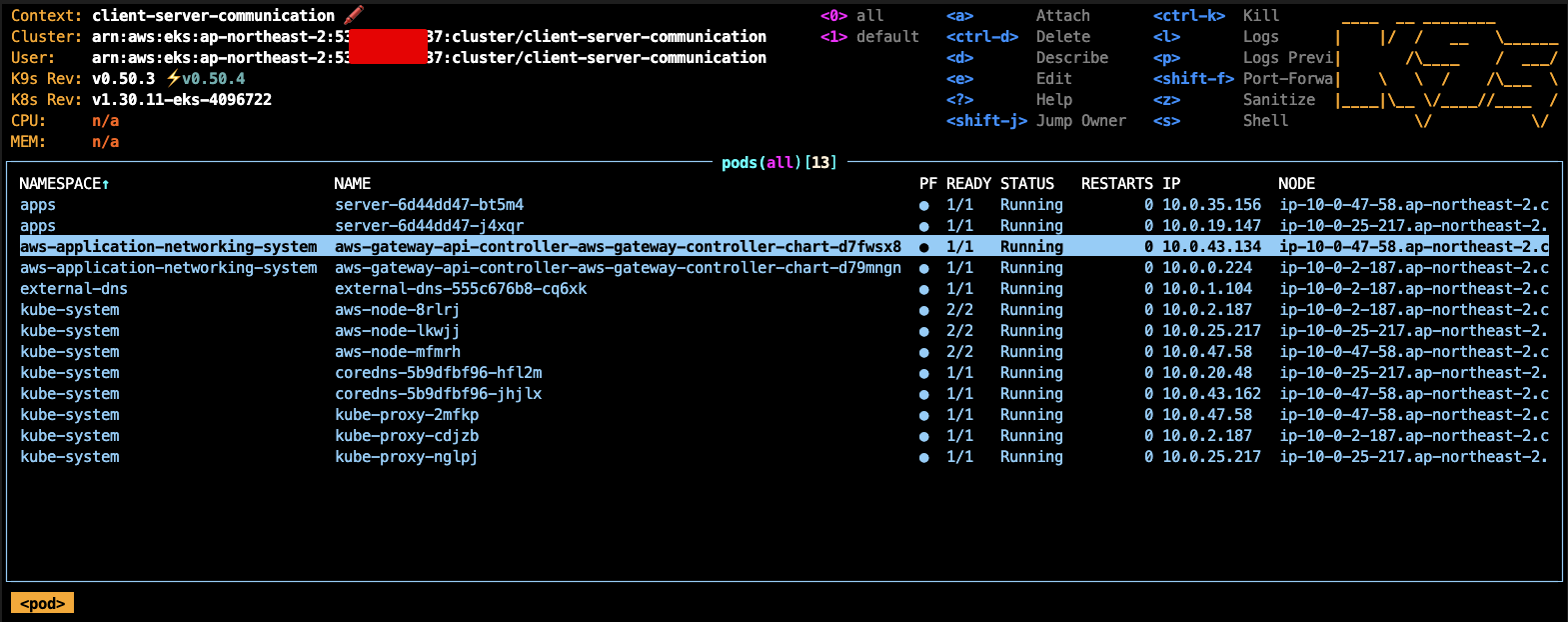Screen dimensions: 1568x622
Task: Click the NAME column header
Action: click(353, 184)
